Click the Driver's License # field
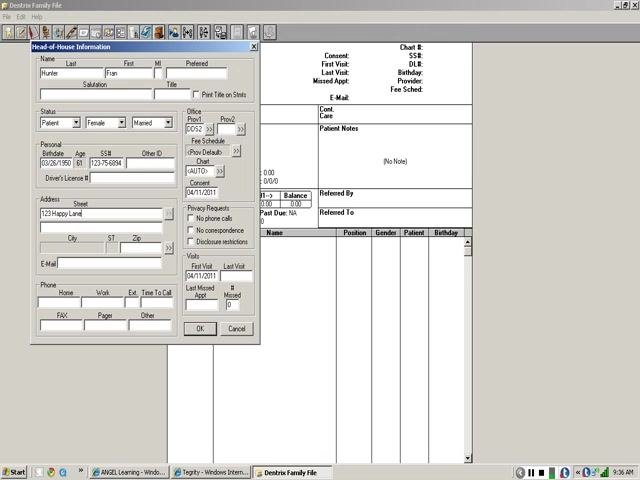Image resolution: width=640 pixels, height=480 pixels. (133, 178)
